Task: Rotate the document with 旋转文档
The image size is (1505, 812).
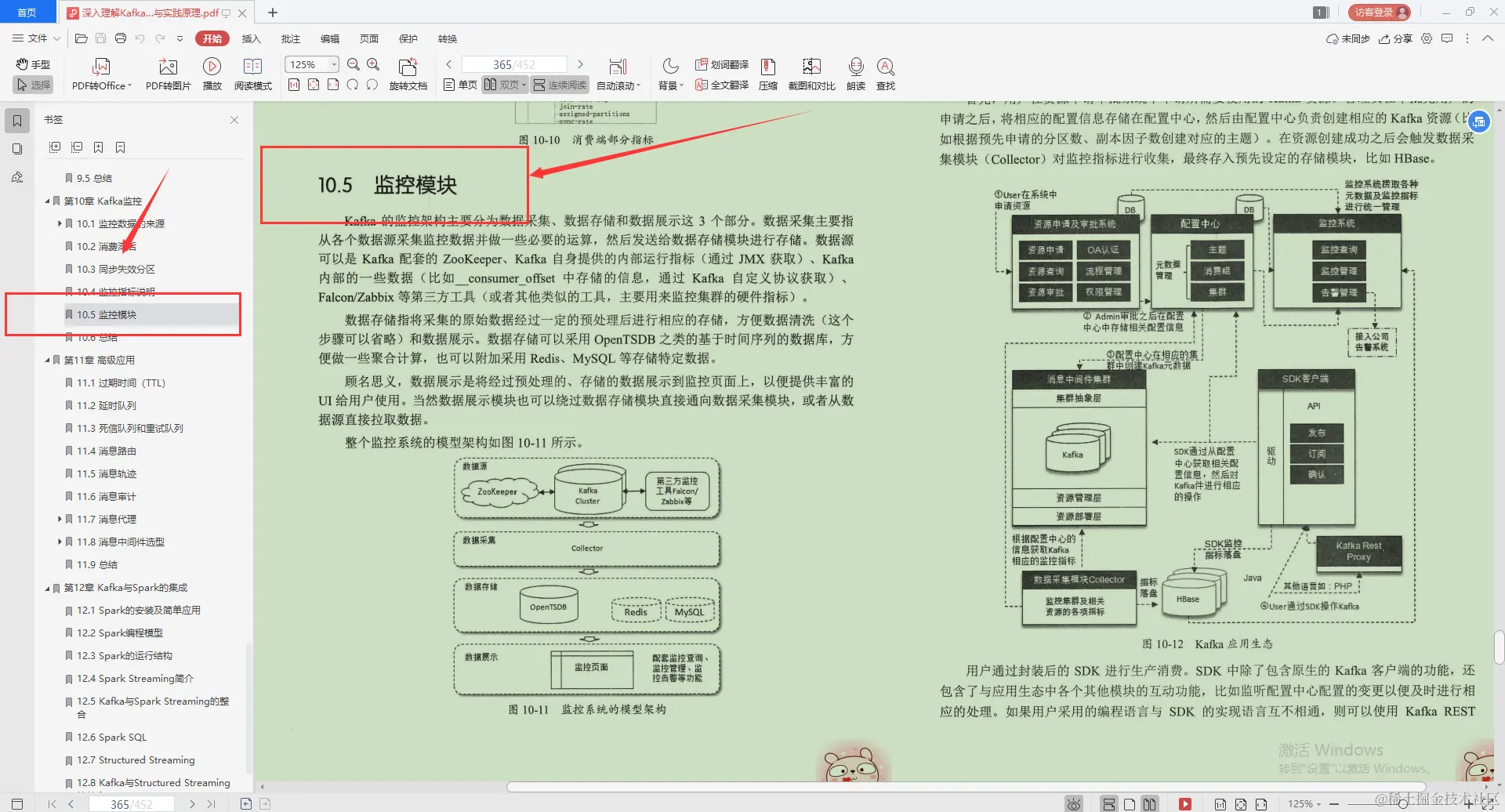Action: pos(408,73)
